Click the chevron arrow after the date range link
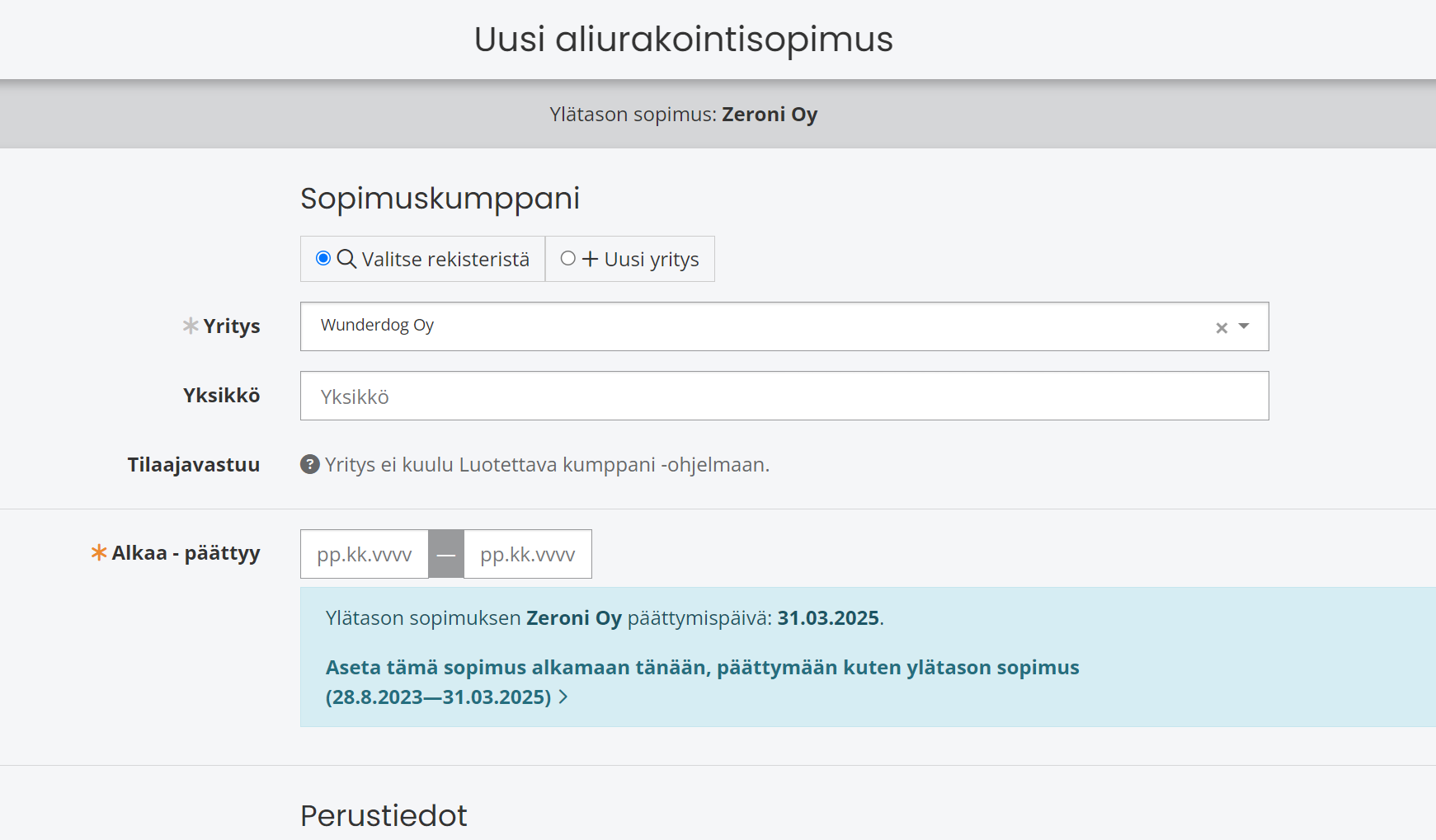The width and height of the screenshot is (1436, 840). tap(563, 697)
